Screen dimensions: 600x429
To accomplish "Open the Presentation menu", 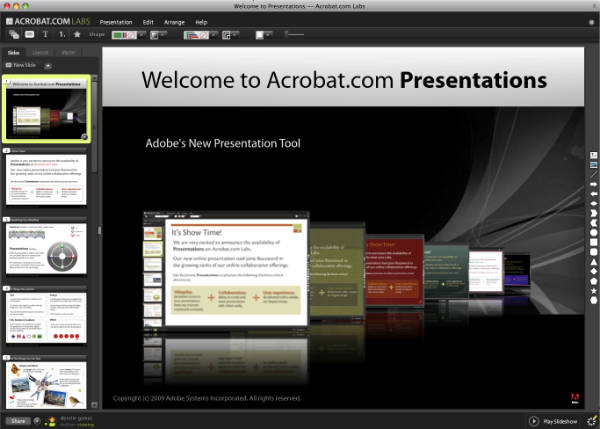I will coord(116,22).
